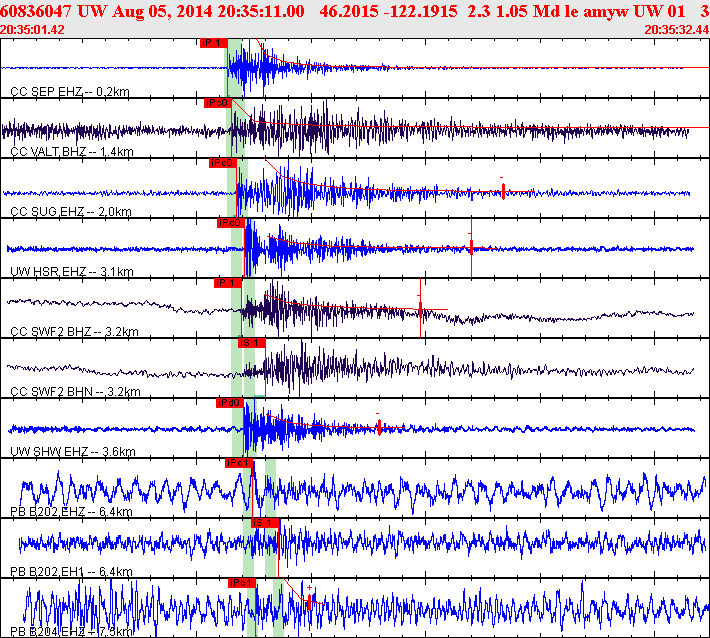The height and width of the screenshot is (638, 710).
Task: Click the coda end marker on HSR trace
Action: [471, 247]
